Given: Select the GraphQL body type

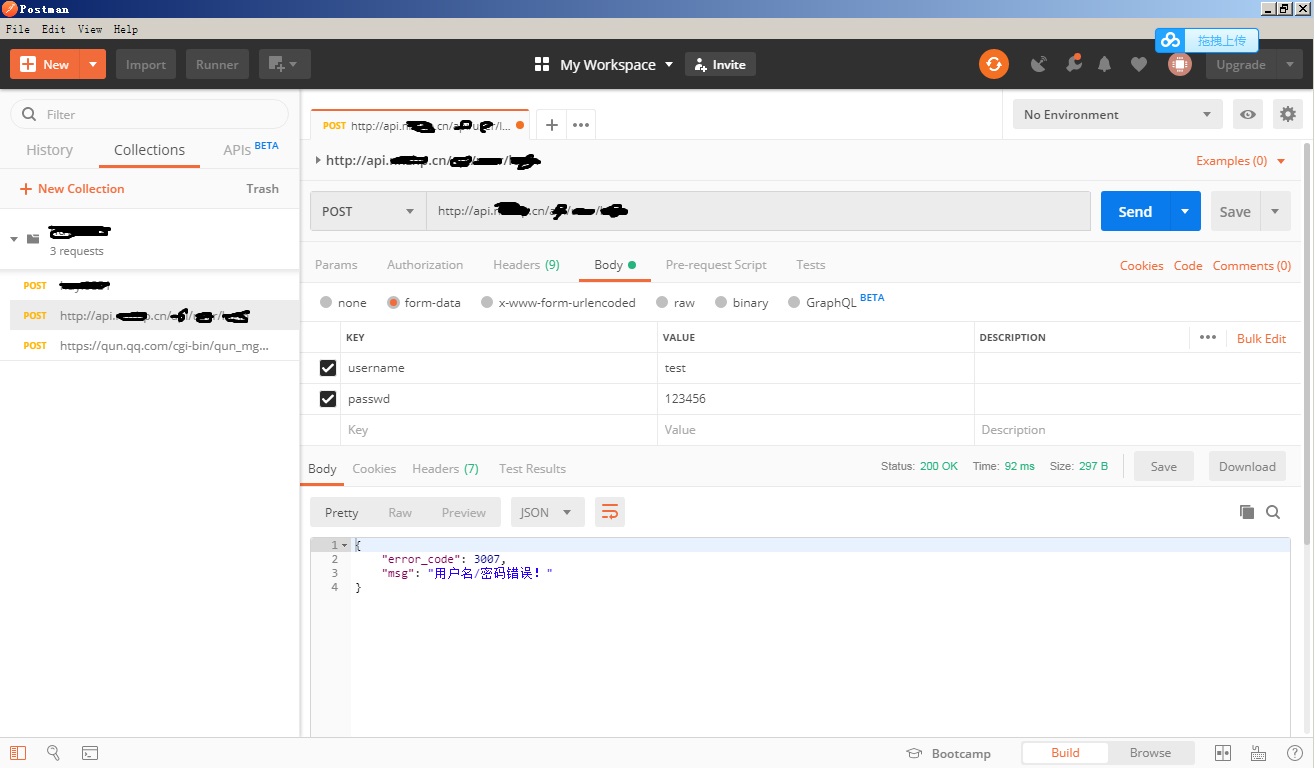Looking at the screenshot, I should pos(794,302).
